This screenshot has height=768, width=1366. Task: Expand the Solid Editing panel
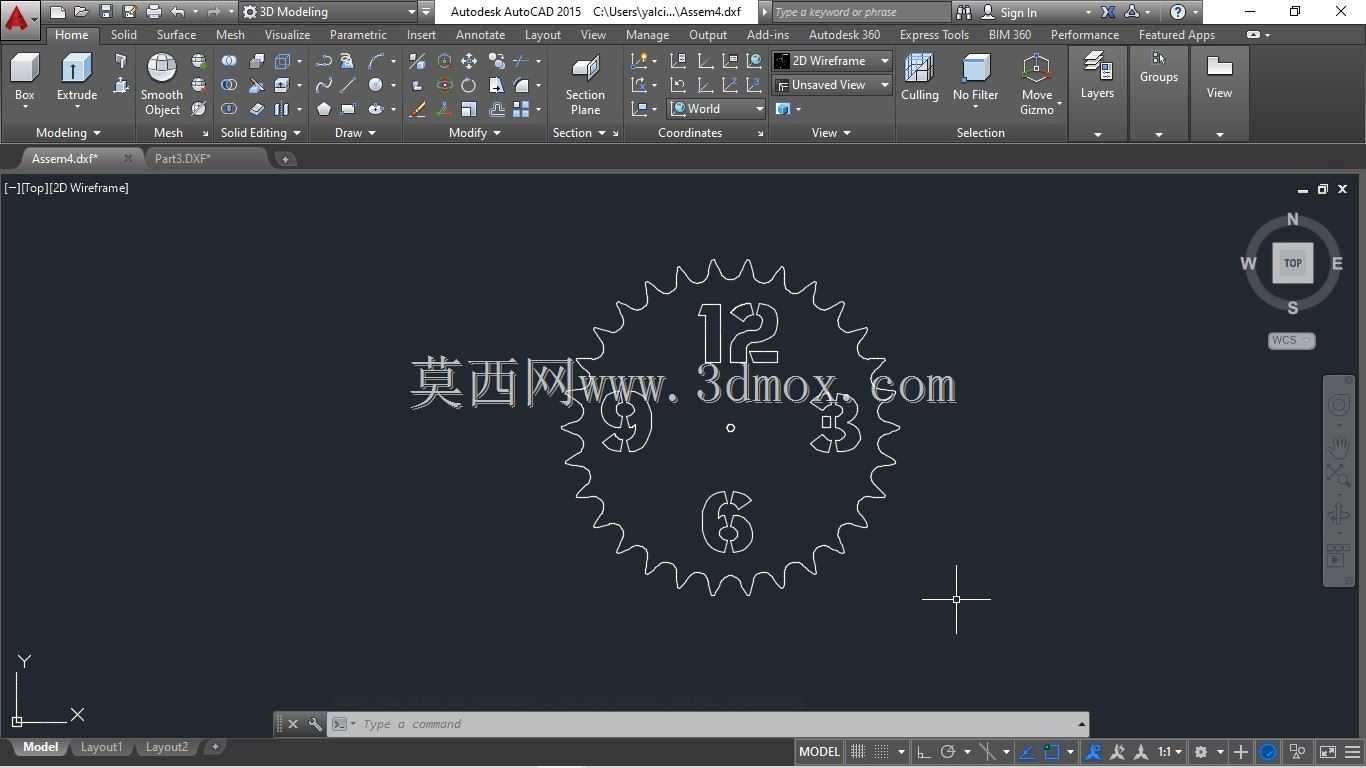[x=261, y=132]
